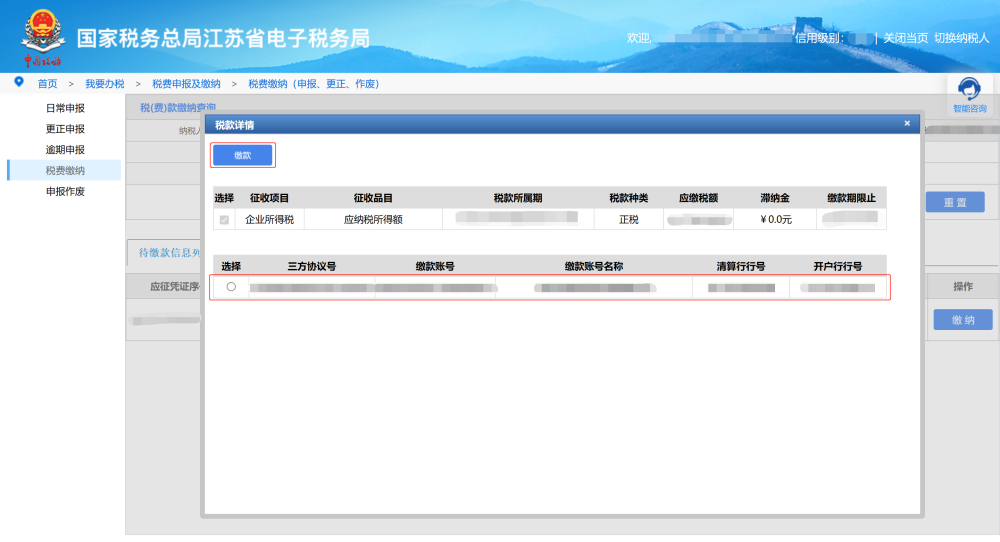Click the 税(费)款缴纳查询 panel title

tap(177, 108)
